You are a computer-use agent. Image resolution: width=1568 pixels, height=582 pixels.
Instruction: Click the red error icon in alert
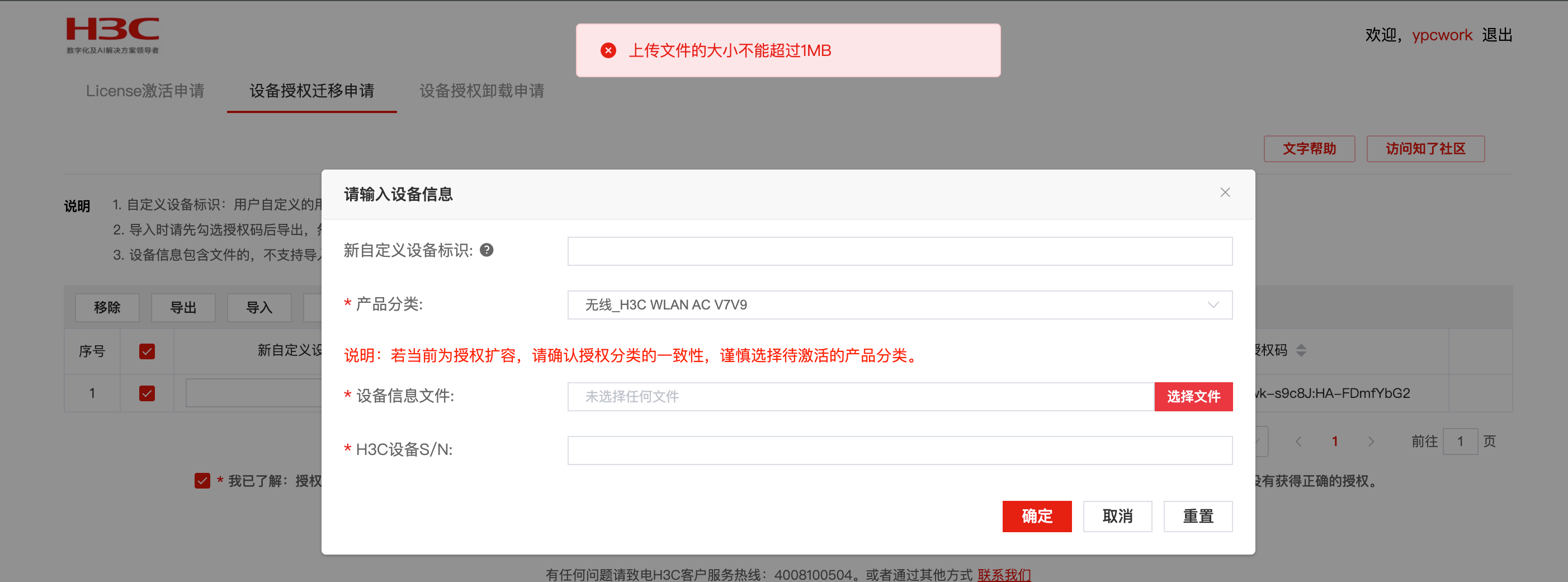tap(607, 50)
